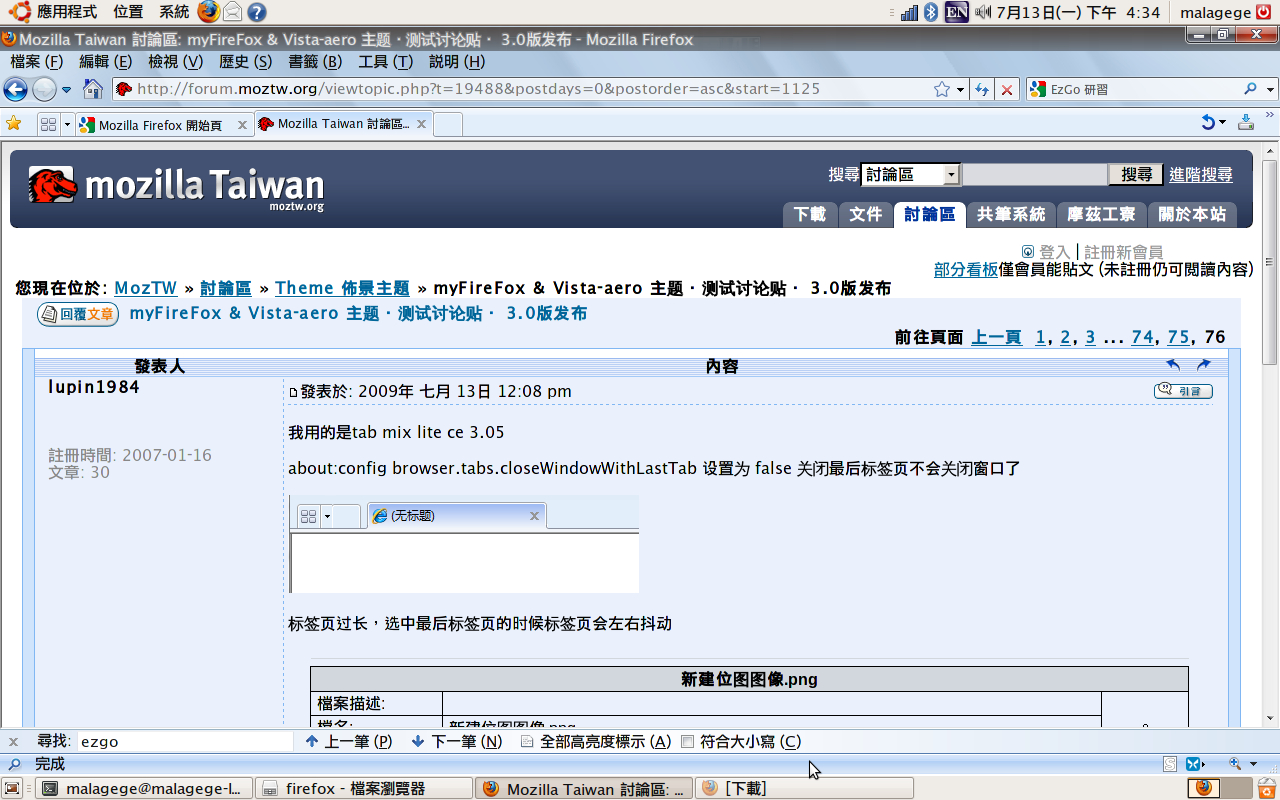1280x800 pixels.
Task: Open the status bar zoom dropdown arrow
Action: 1253,764
